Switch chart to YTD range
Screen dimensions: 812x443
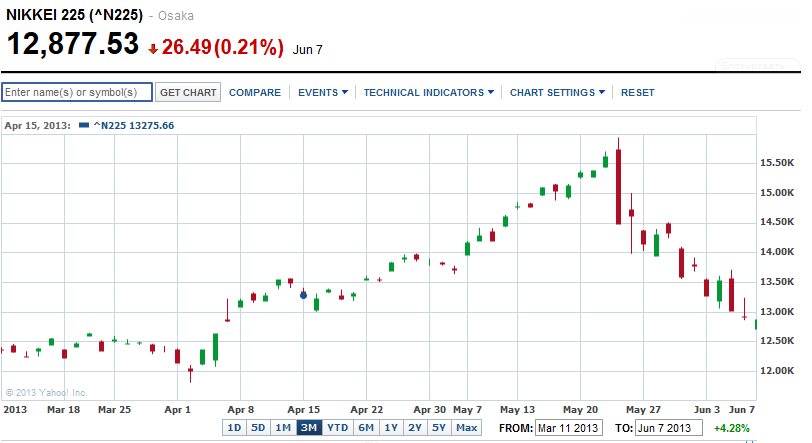coord(338,427)
